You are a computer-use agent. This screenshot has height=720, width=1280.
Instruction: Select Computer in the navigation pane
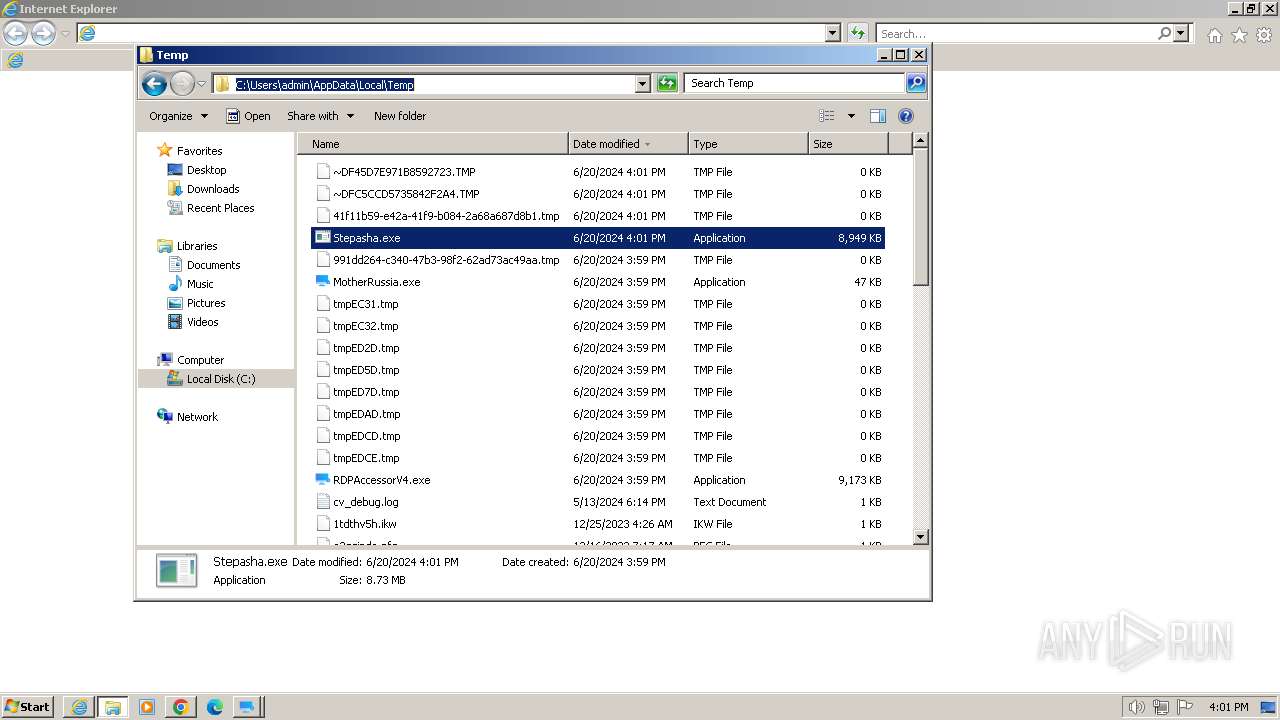tap(200, 360)
